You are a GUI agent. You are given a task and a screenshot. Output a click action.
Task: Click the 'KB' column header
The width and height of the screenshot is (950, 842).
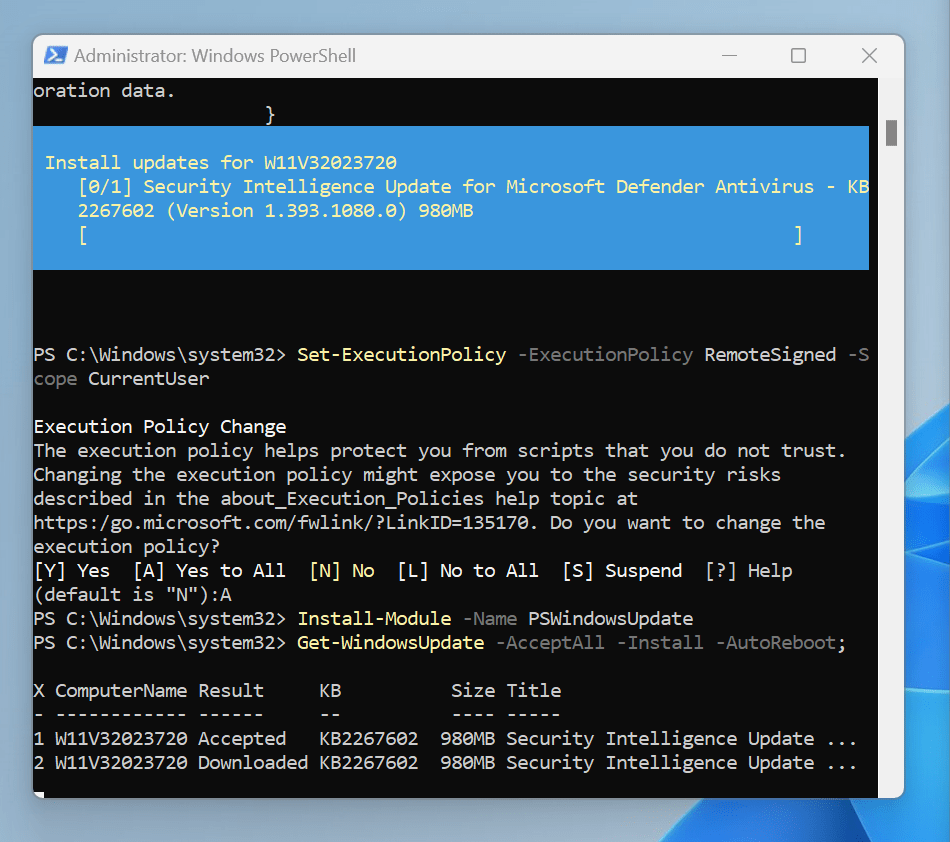point(330,691)
